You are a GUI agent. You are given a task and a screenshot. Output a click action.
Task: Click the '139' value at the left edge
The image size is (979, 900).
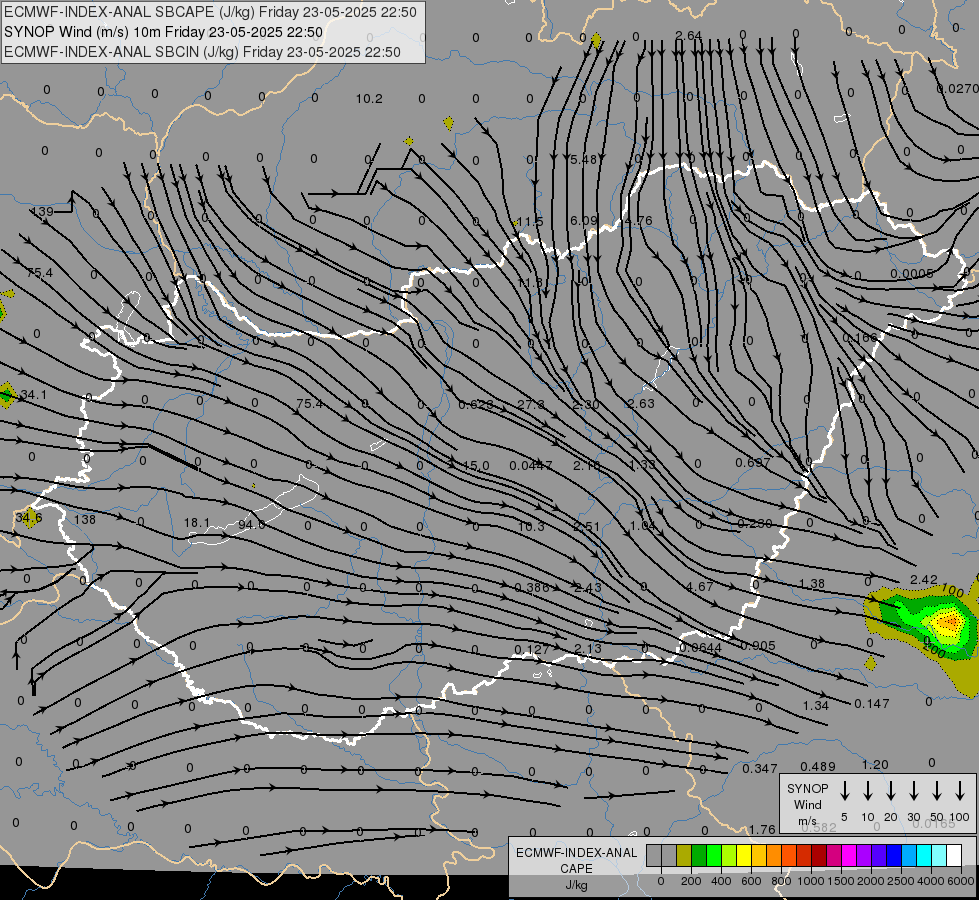coord(42,212)
